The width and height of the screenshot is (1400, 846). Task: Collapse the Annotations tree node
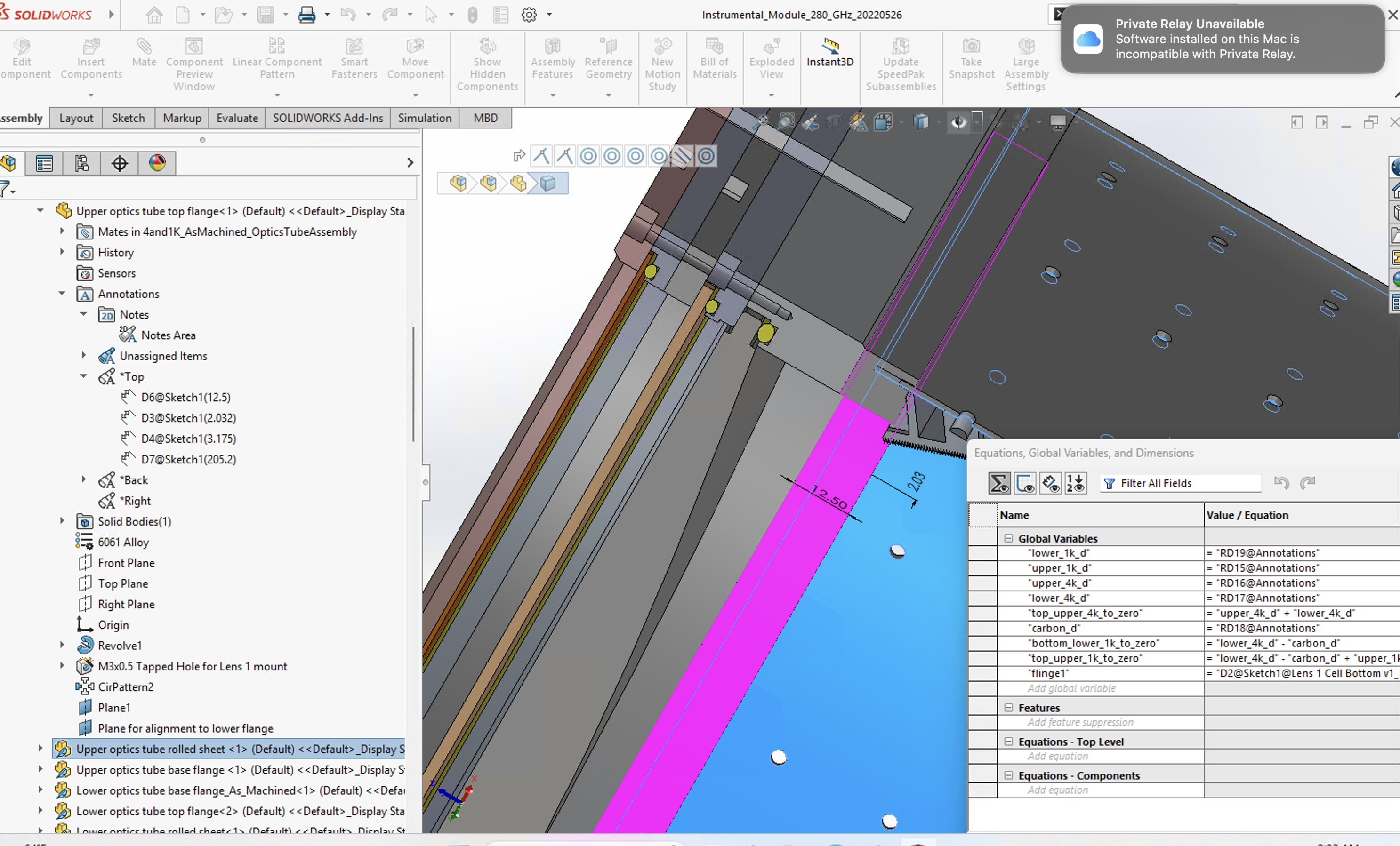pos(62,294)
